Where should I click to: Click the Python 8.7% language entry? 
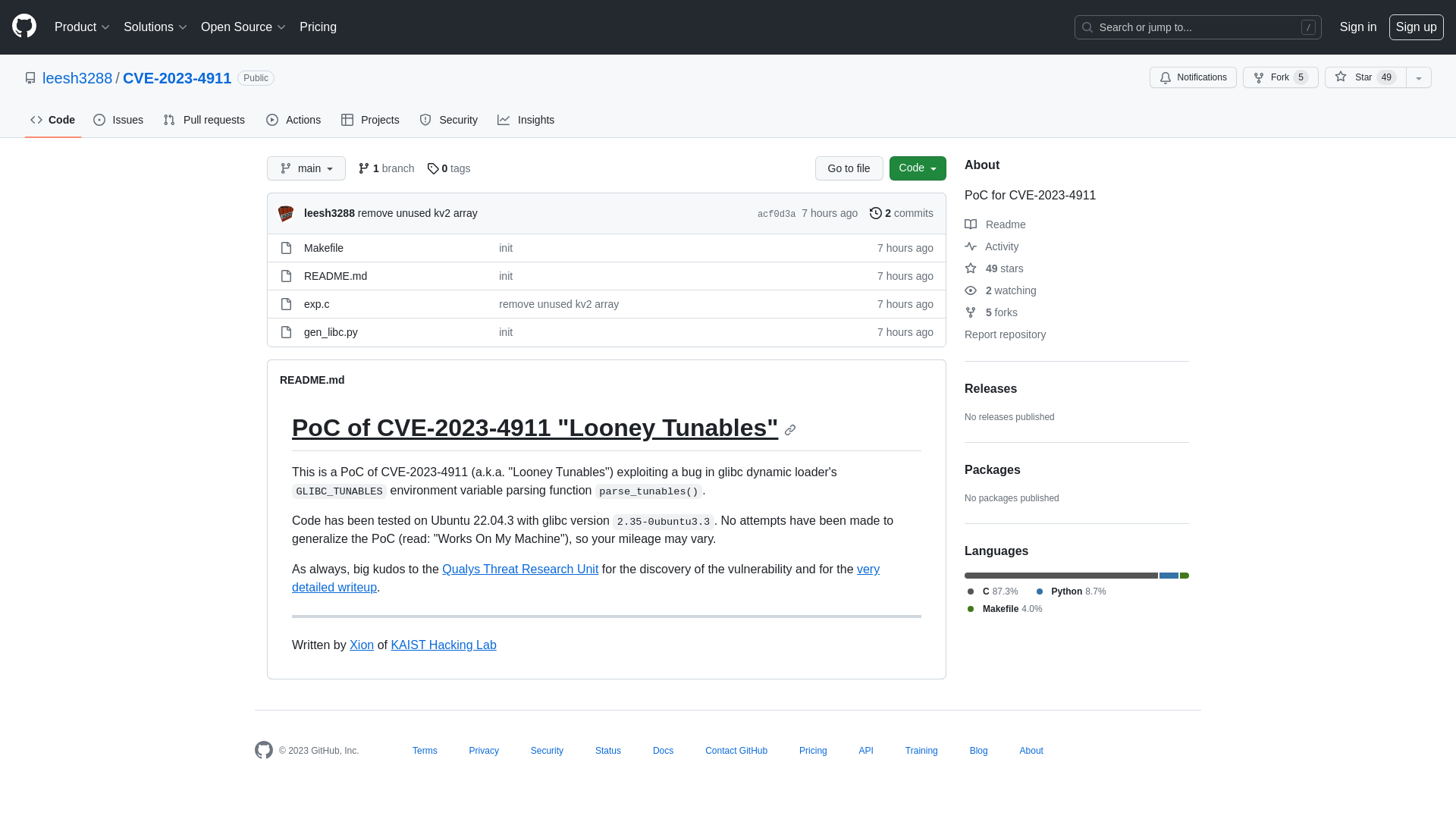(x=1071, y=591)
